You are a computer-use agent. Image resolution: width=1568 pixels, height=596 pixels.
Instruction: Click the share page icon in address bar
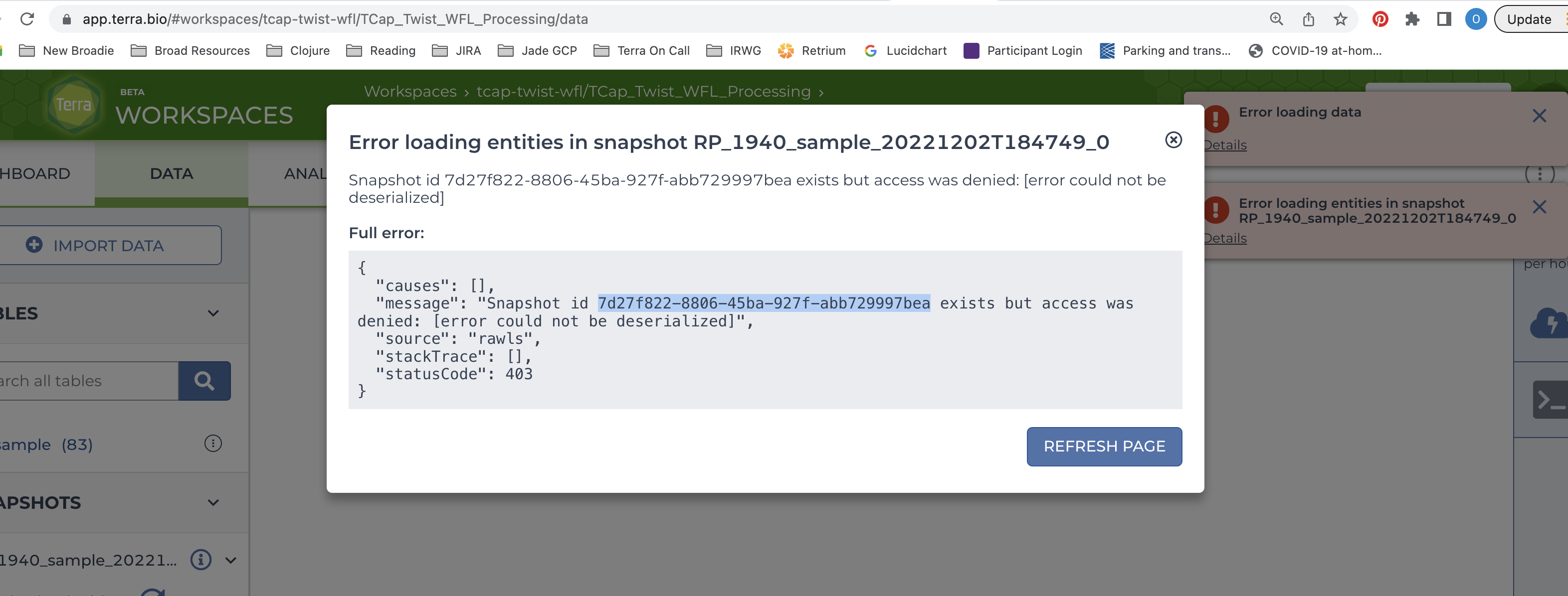pos(1308,19)
